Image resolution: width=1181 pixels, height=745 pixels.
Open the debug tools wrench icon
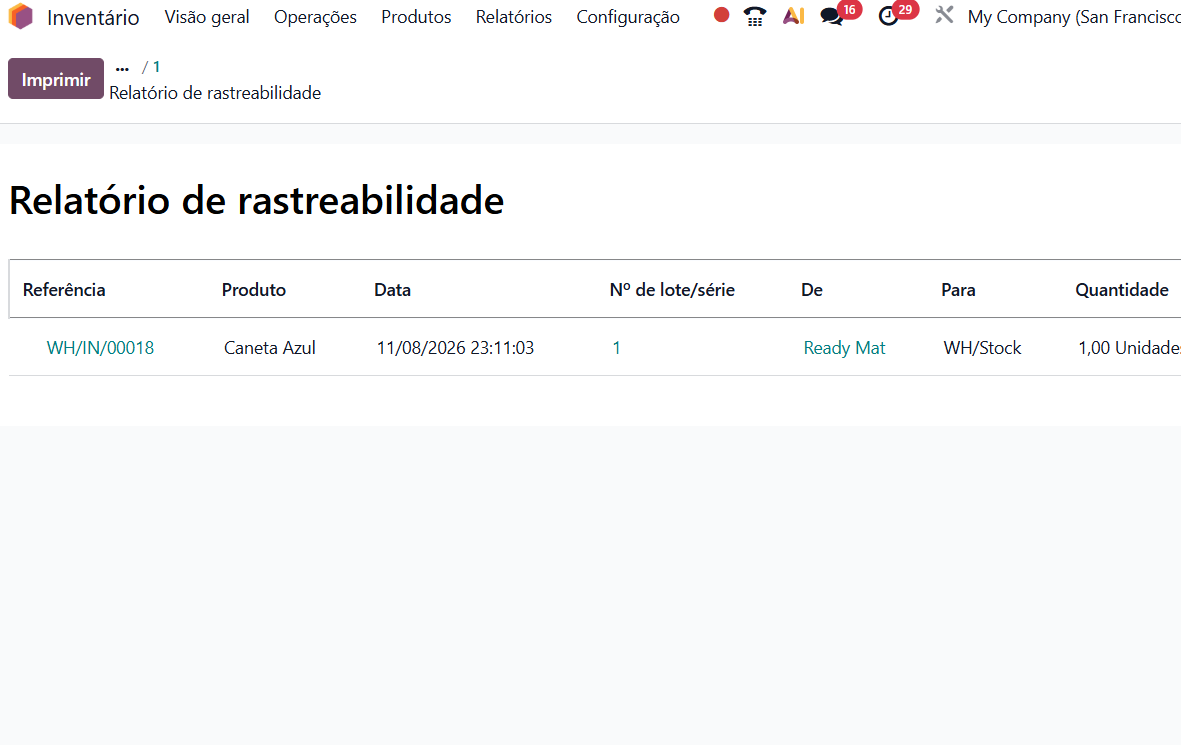point(944,15)
